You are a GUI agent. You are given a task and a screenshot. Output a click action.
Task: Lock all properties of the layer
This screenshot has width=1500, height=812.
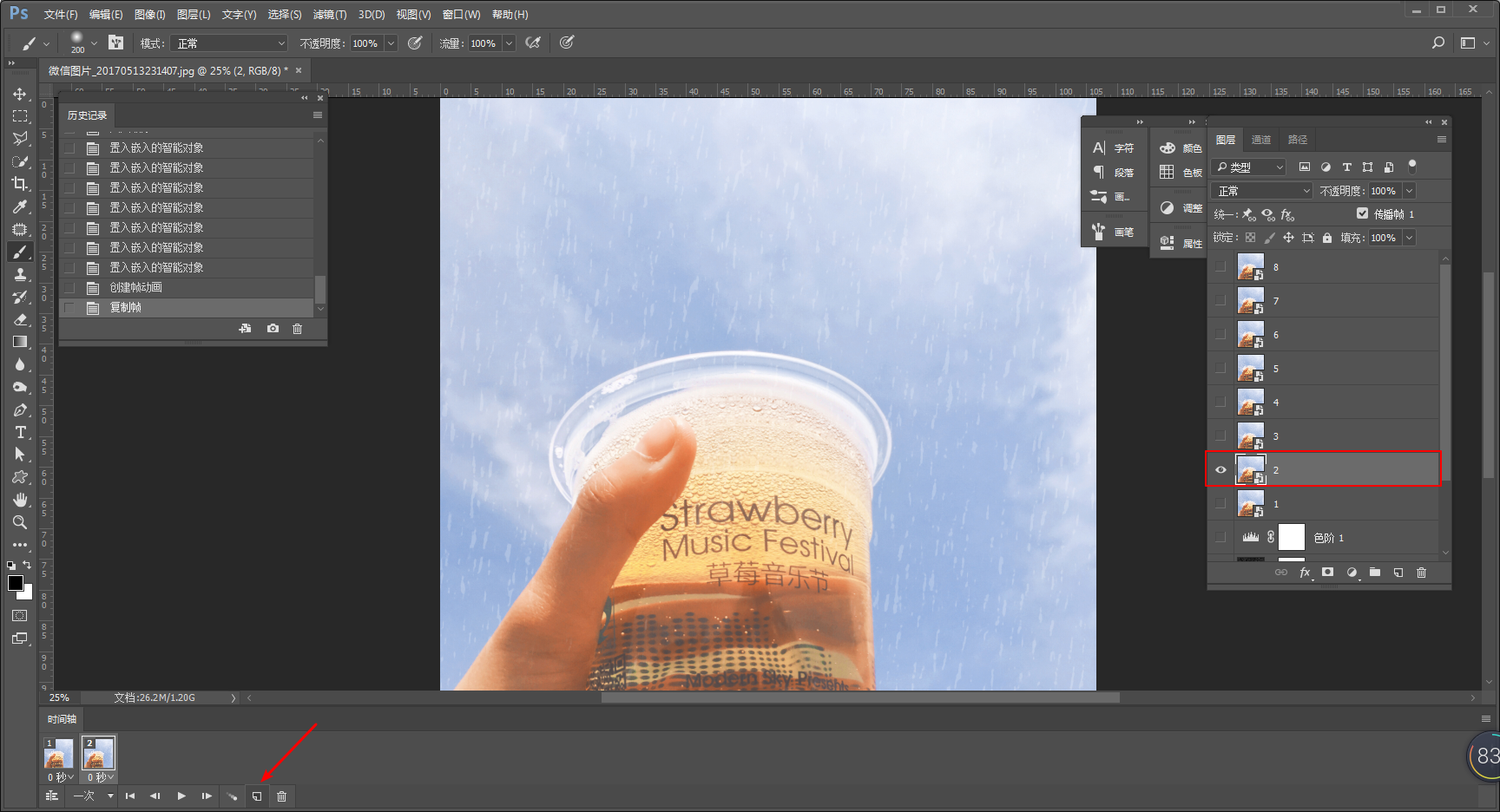point(1327,238)
